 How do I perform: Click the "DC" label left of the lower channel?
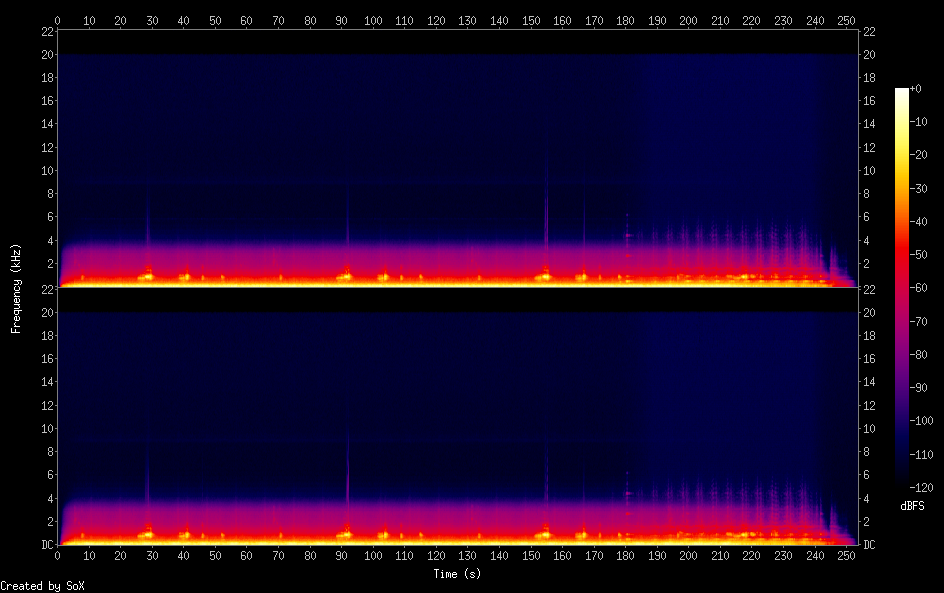click(46, 545)
